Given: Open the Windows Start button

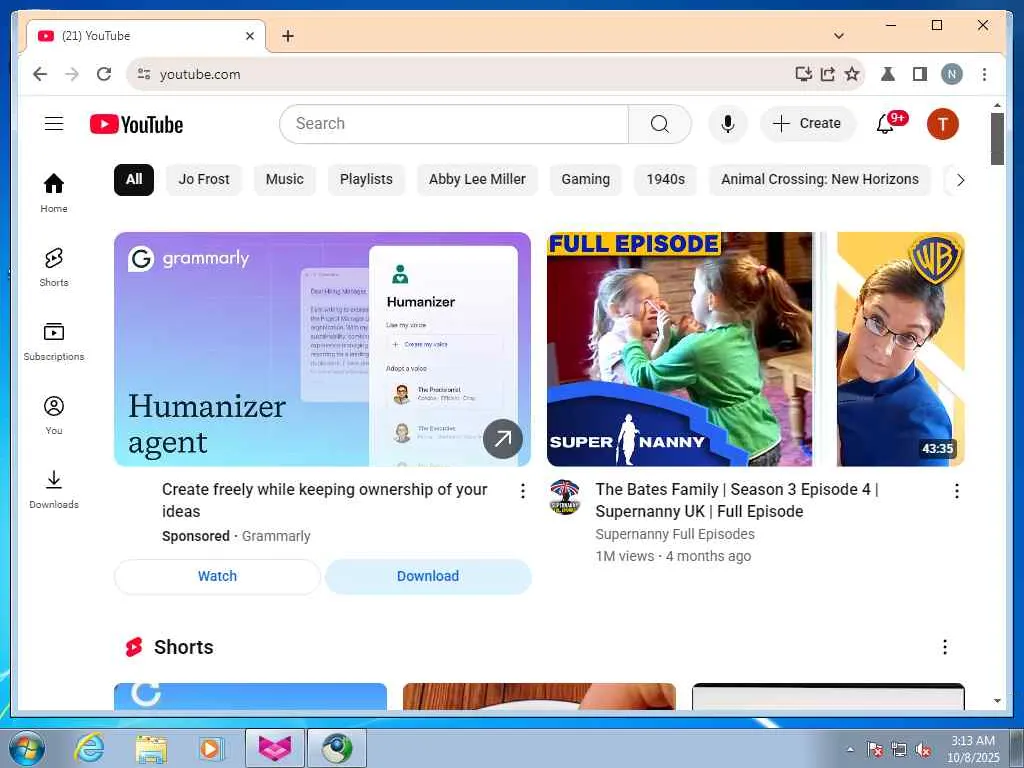Looking at the screenshot, I should [x=26, y=748].
